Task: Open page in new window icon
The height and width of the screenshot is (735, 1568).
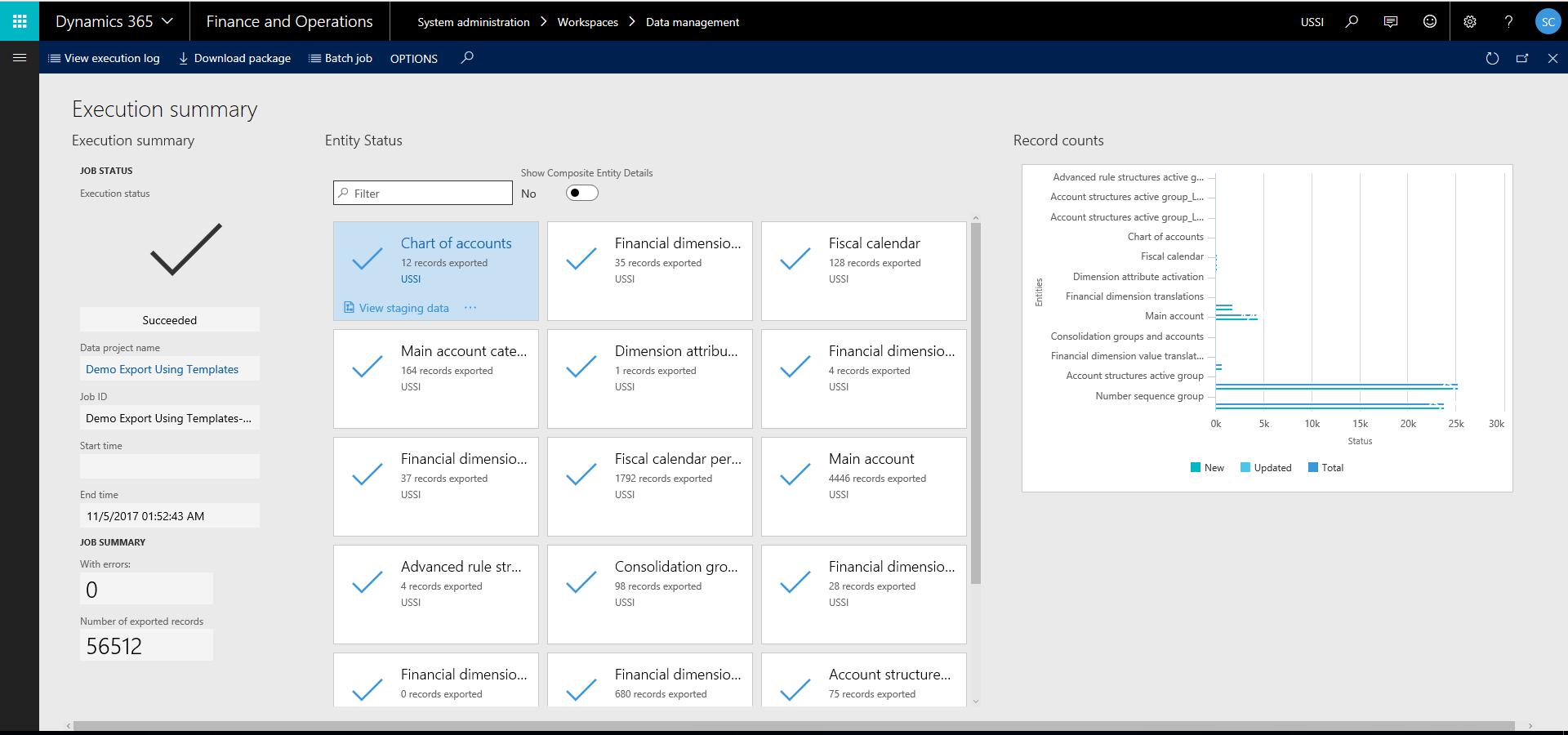Action: tap(1522, 58)
